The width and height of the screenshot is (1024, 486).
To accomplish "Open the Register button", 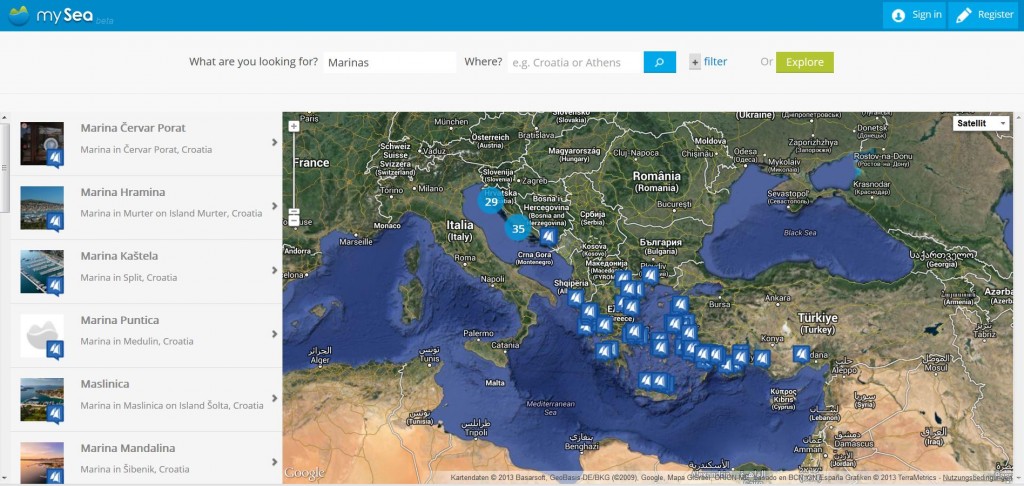I will 984,15.
